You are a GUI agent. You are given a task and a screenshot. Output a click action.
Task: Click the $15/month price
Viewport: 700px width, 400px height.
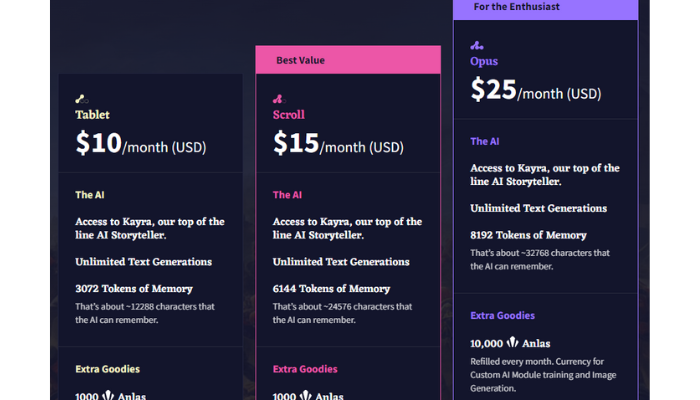coord(338,143)
